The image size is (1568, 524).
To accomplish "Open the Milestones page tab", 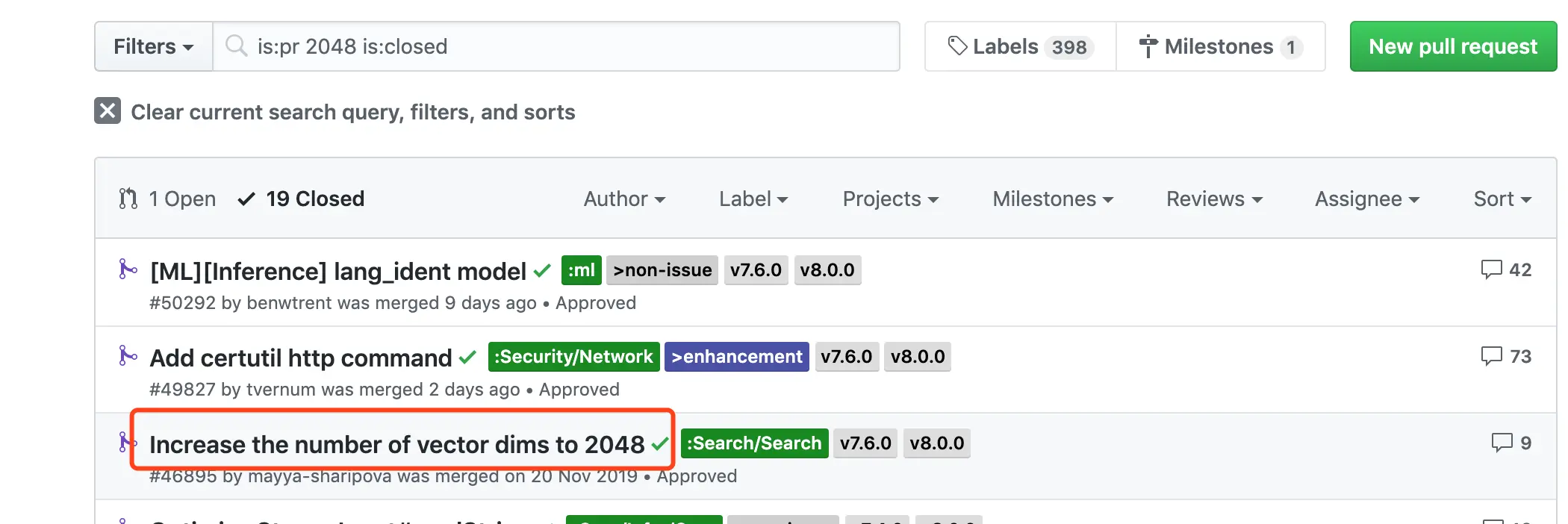I will pos(1221,46).
